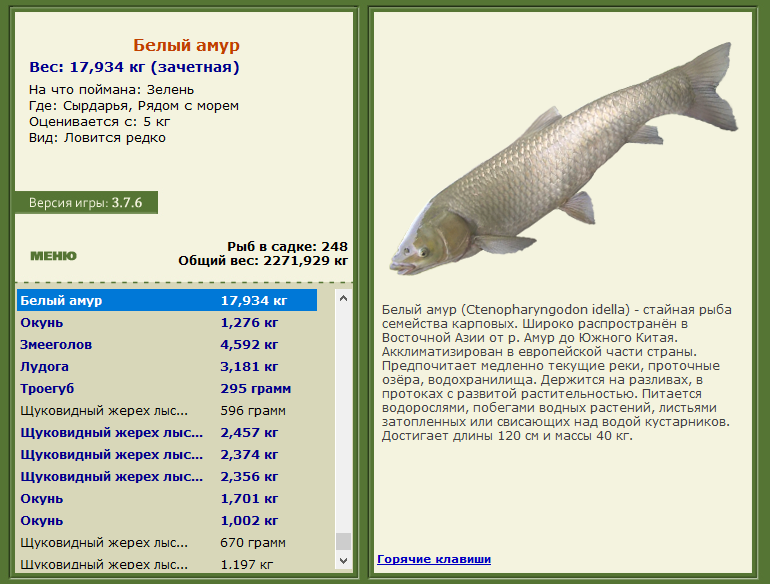
Task: Select Окунь 1,701 кг entry
Action: (167, 499)
